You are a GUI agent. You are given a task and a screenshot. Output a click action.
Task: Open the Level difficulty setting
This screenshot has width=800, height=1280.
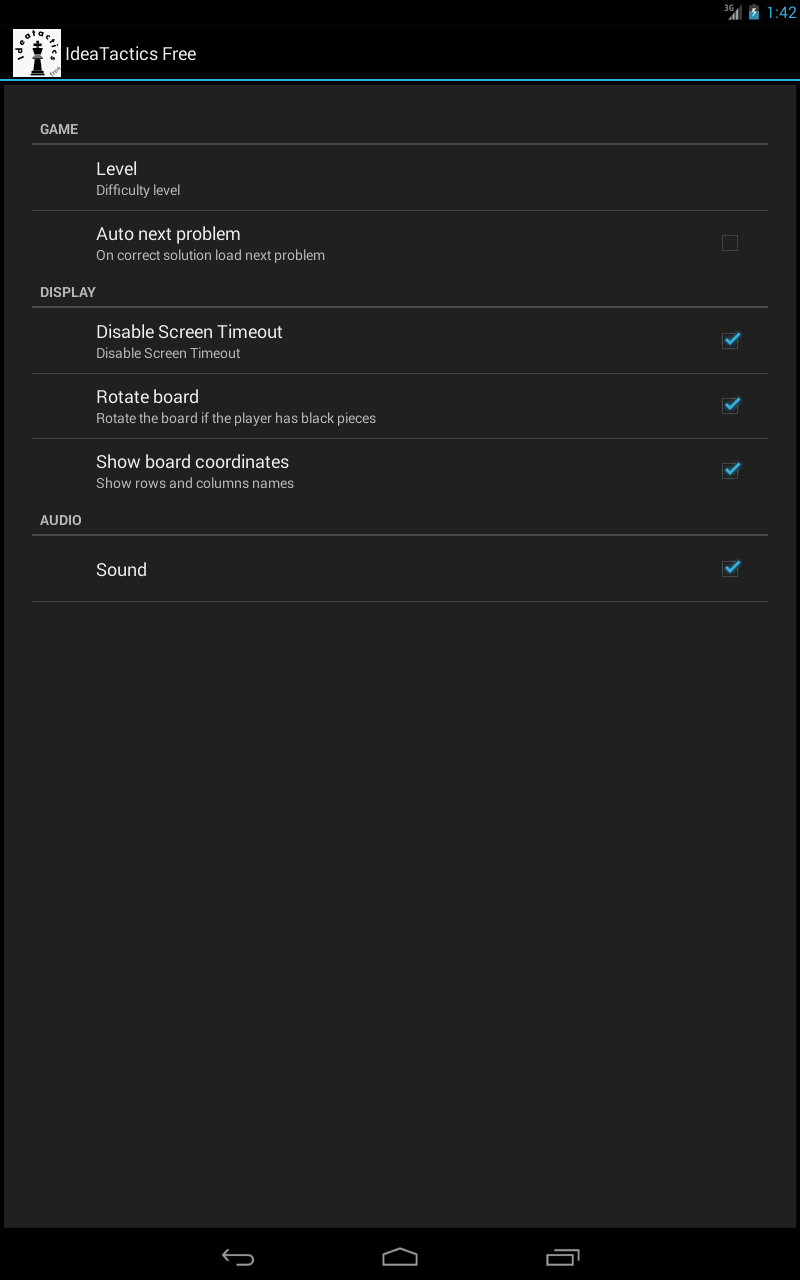click(x=400, y=178)
